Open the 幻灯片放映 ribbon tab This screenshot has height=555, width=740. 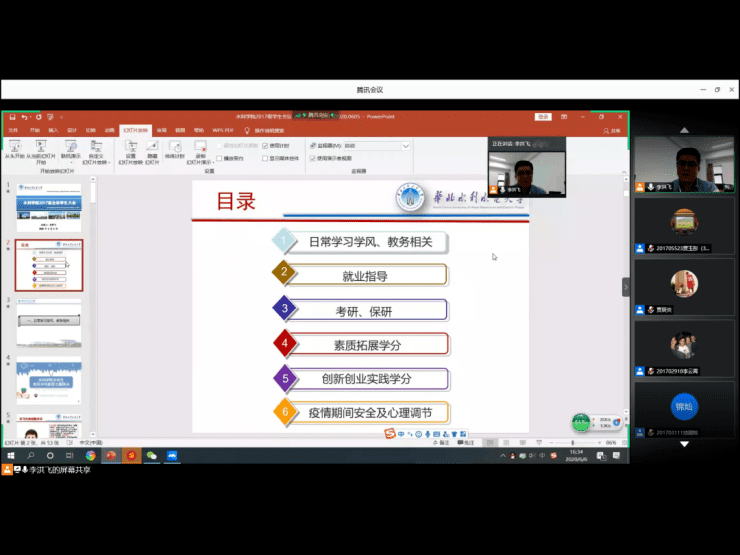pyautogui.click(x=134, y=130)
